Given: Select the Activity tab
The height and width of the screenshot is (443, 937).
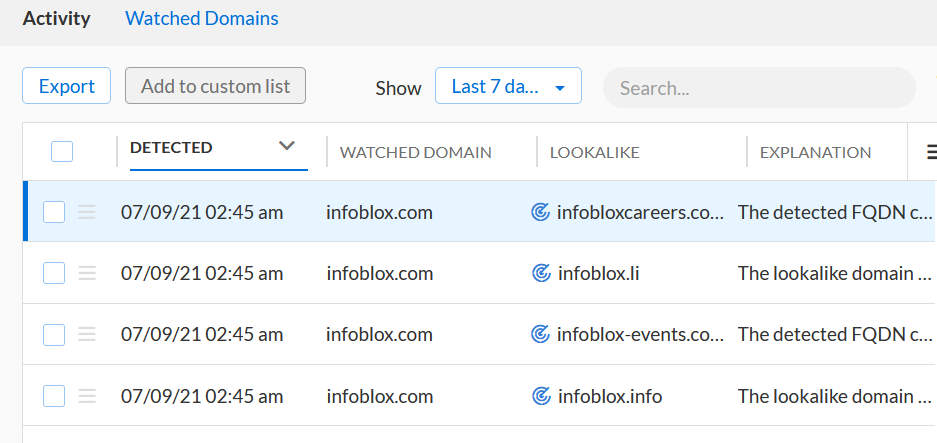Looking at the screenshot, I should 56,19.
